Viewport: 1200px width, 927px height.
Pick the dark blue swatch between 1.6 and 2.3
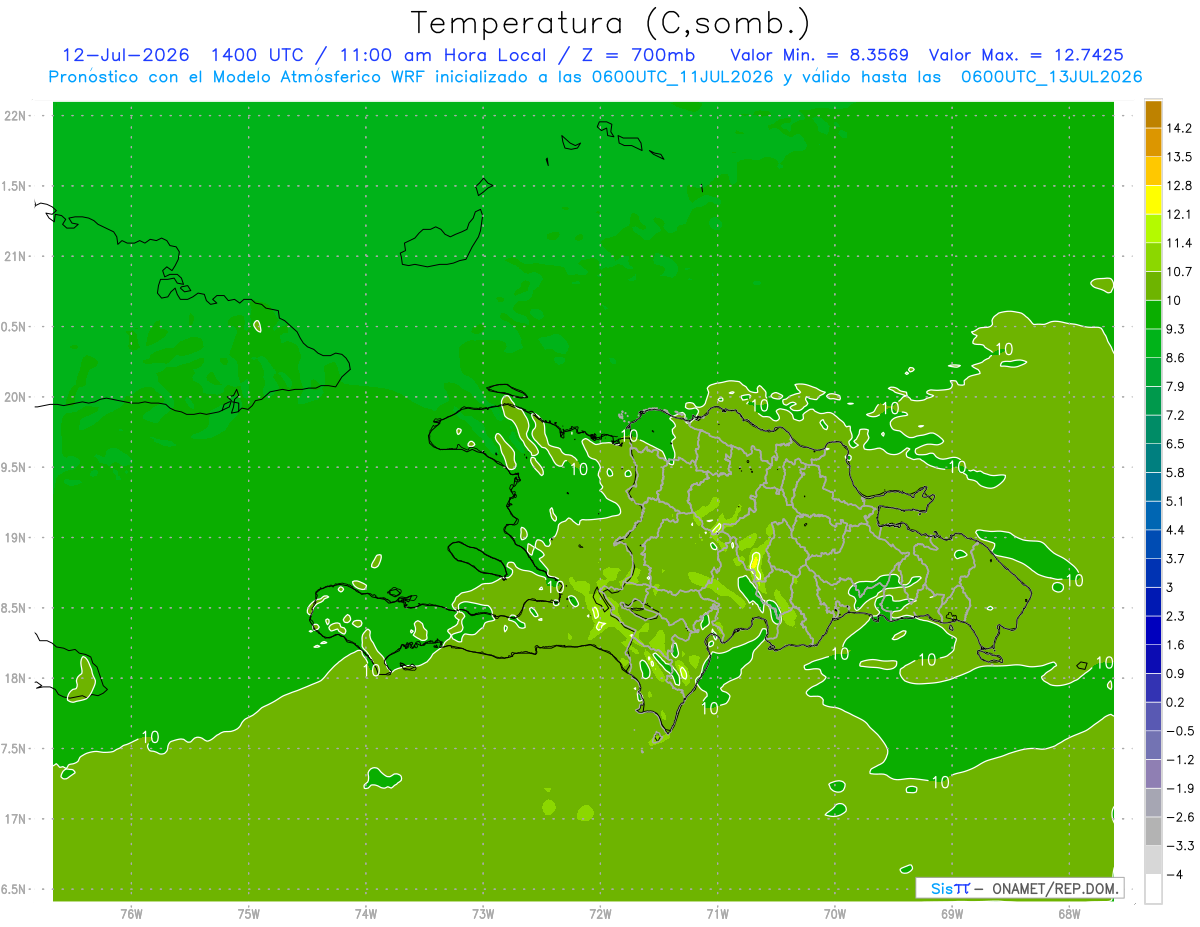coord(1153,630)
